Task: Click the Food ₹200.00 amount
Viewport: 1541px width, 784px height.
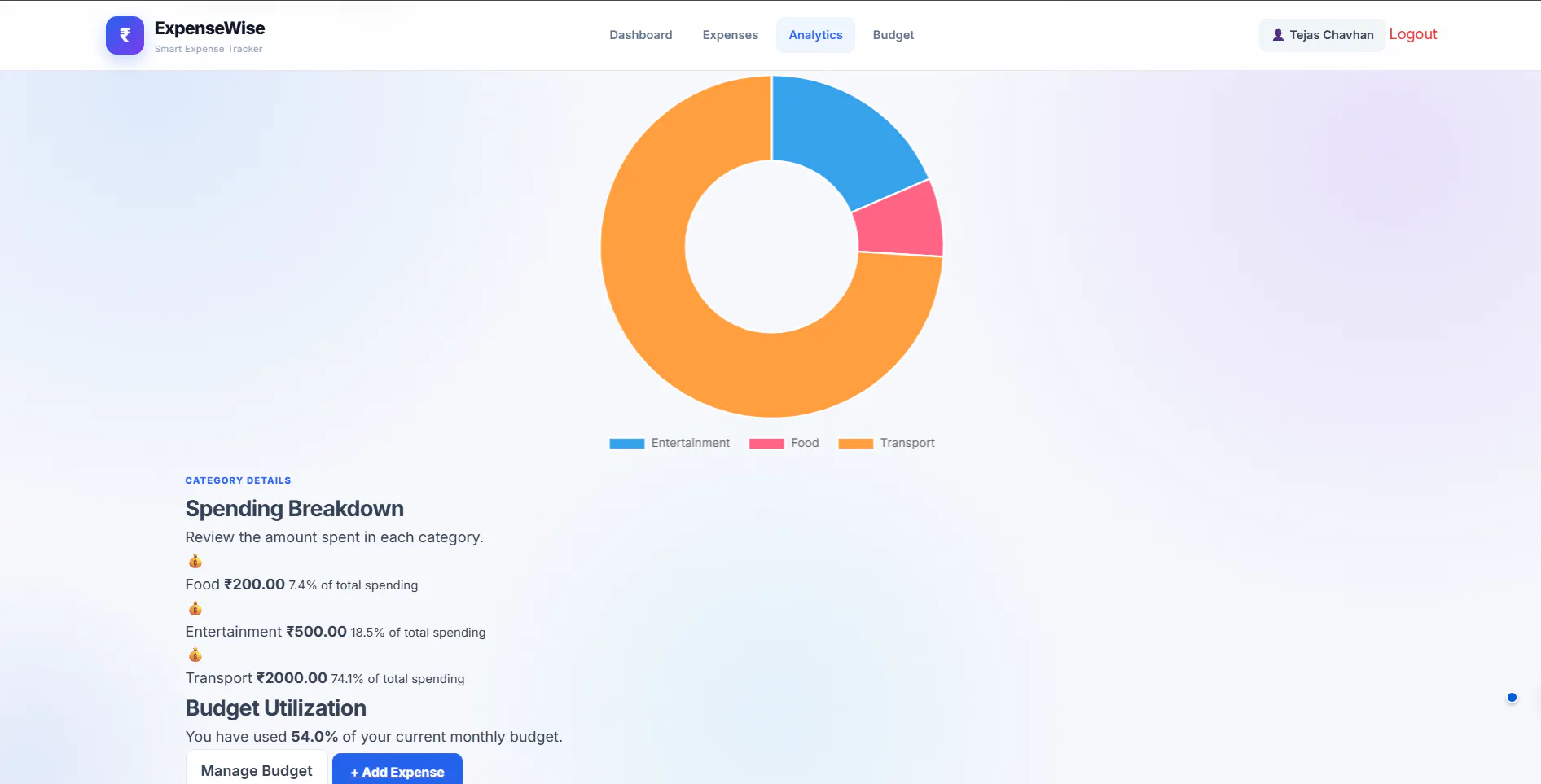Action: point(254,585)
